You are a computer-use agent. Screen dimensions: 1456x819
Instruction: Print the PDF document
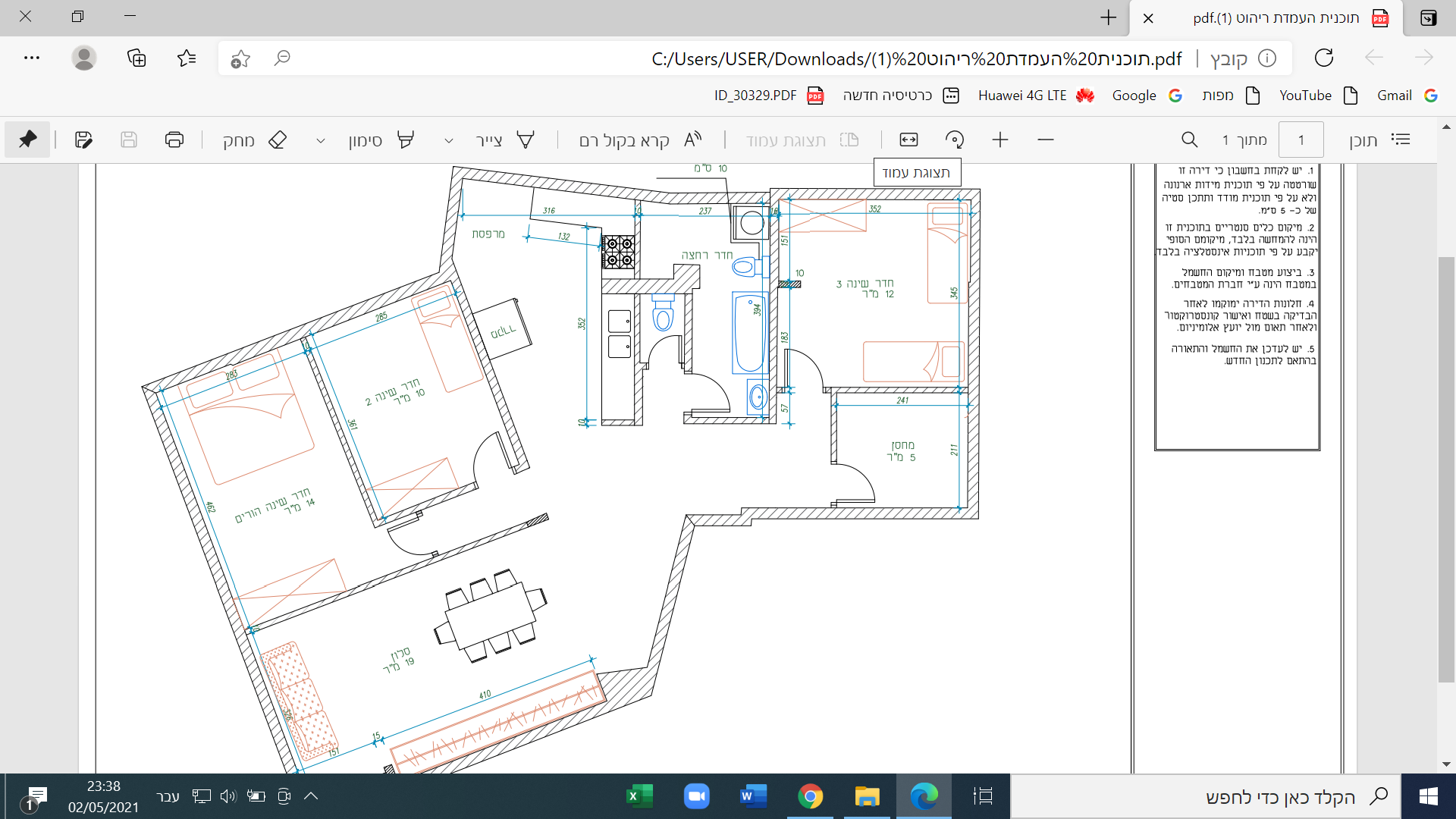174,140
